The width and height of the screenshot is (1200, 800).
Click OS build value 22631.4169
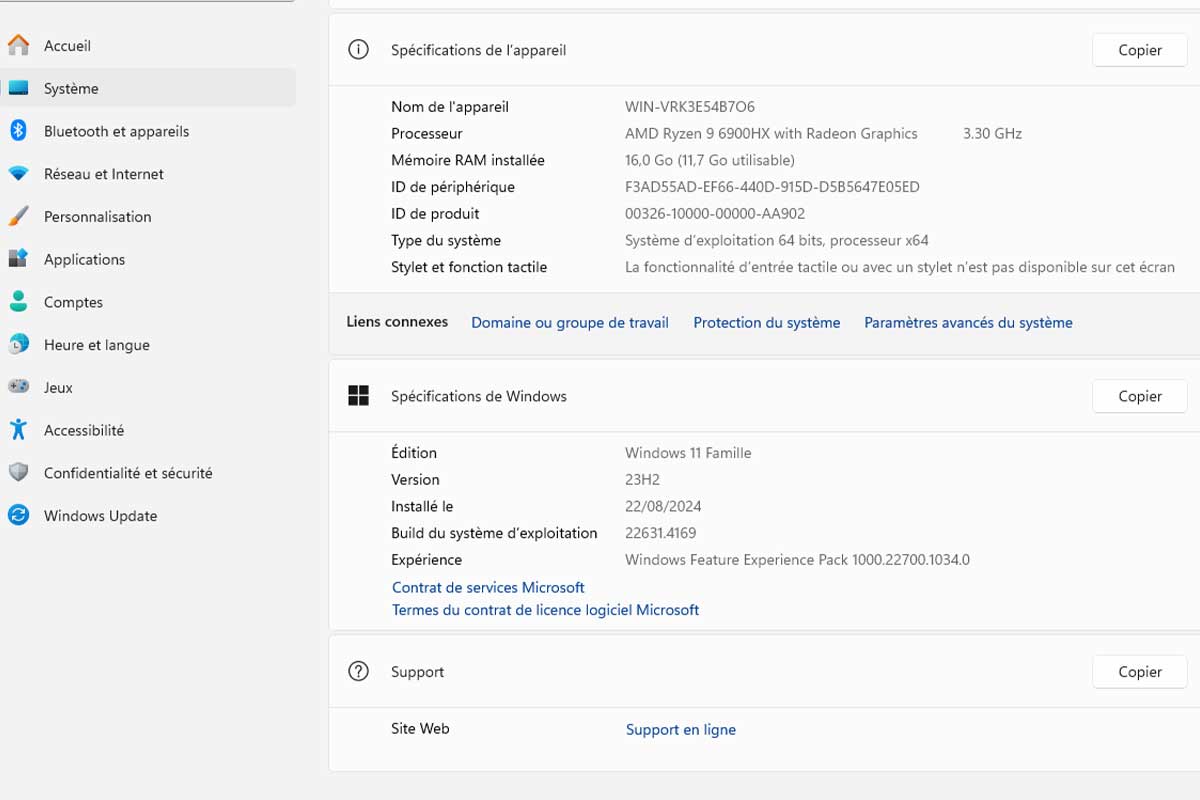click(660, 533)
